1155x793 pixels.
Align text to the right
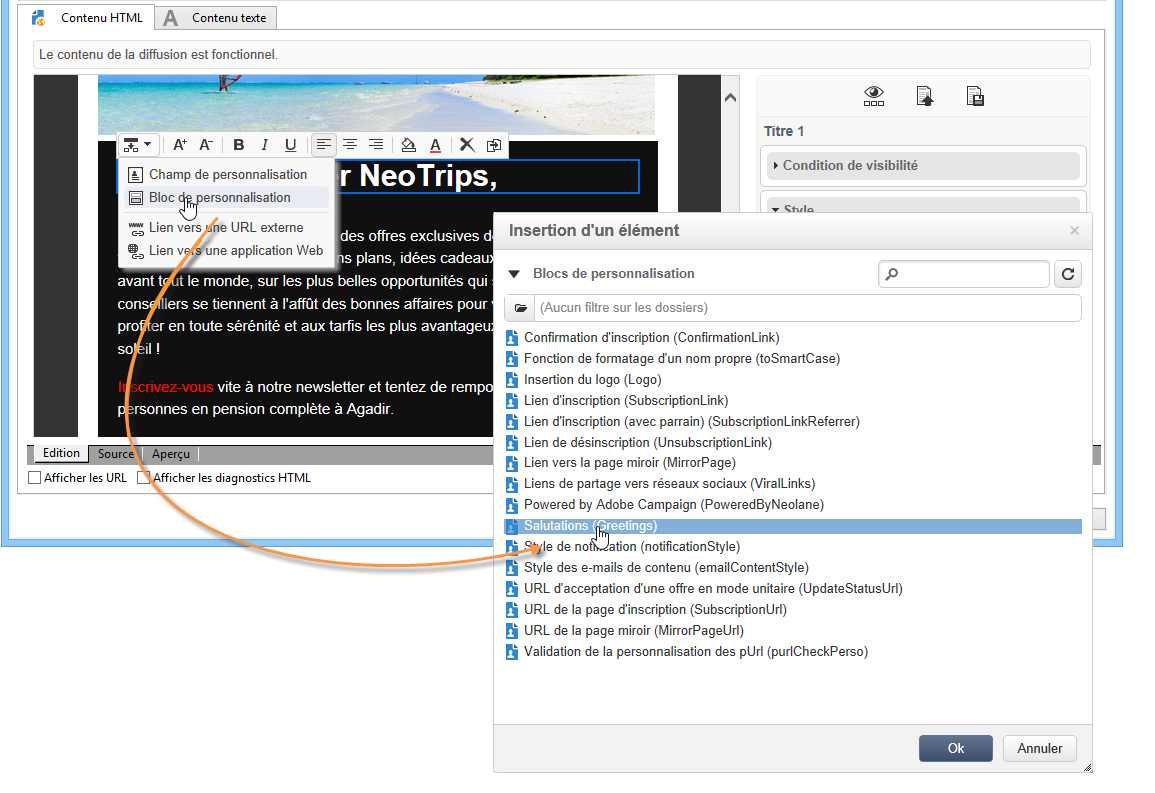(376, 145)
